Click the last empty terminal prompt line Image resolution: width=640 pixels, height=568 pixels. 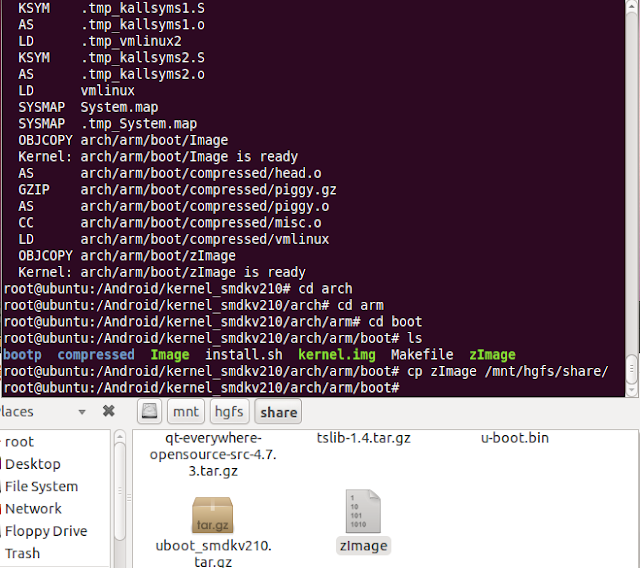[x=202, y=388]
